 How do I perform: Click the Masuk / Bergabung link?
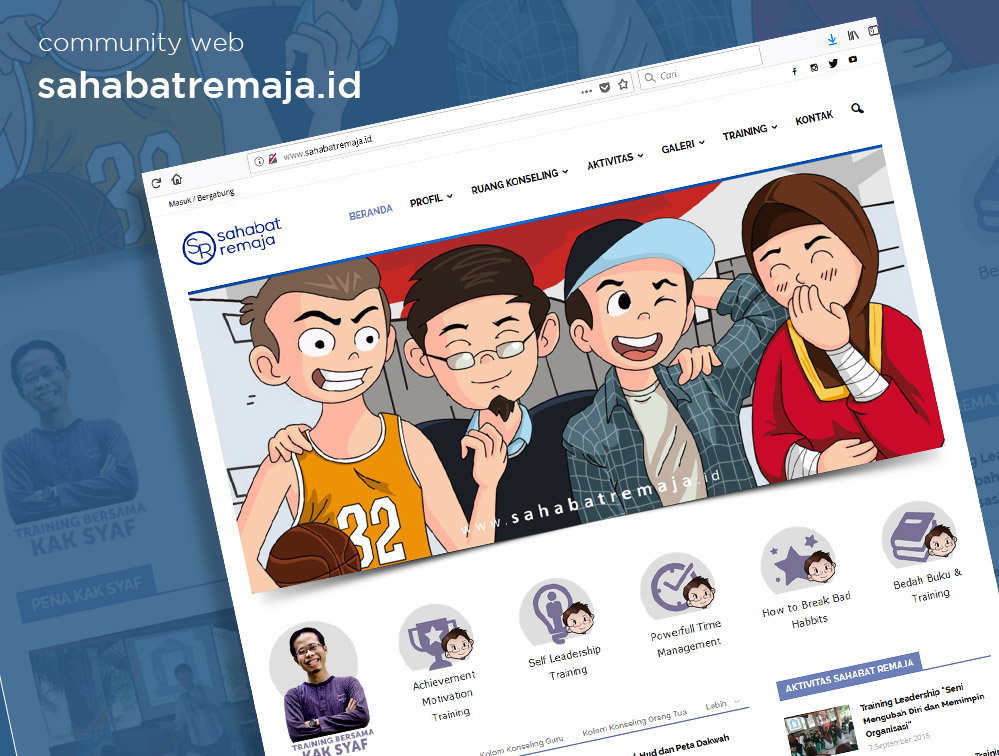pyautogui.click(x=201, y=197)
